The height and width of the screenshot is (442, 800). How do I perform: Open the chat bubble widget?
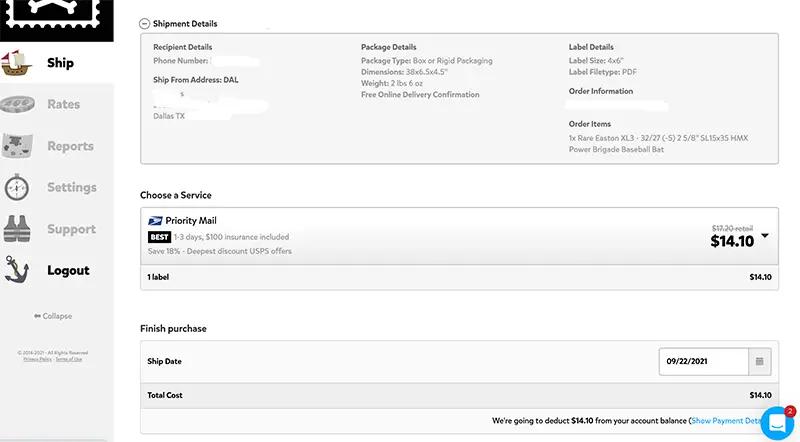tap(777, 423)
